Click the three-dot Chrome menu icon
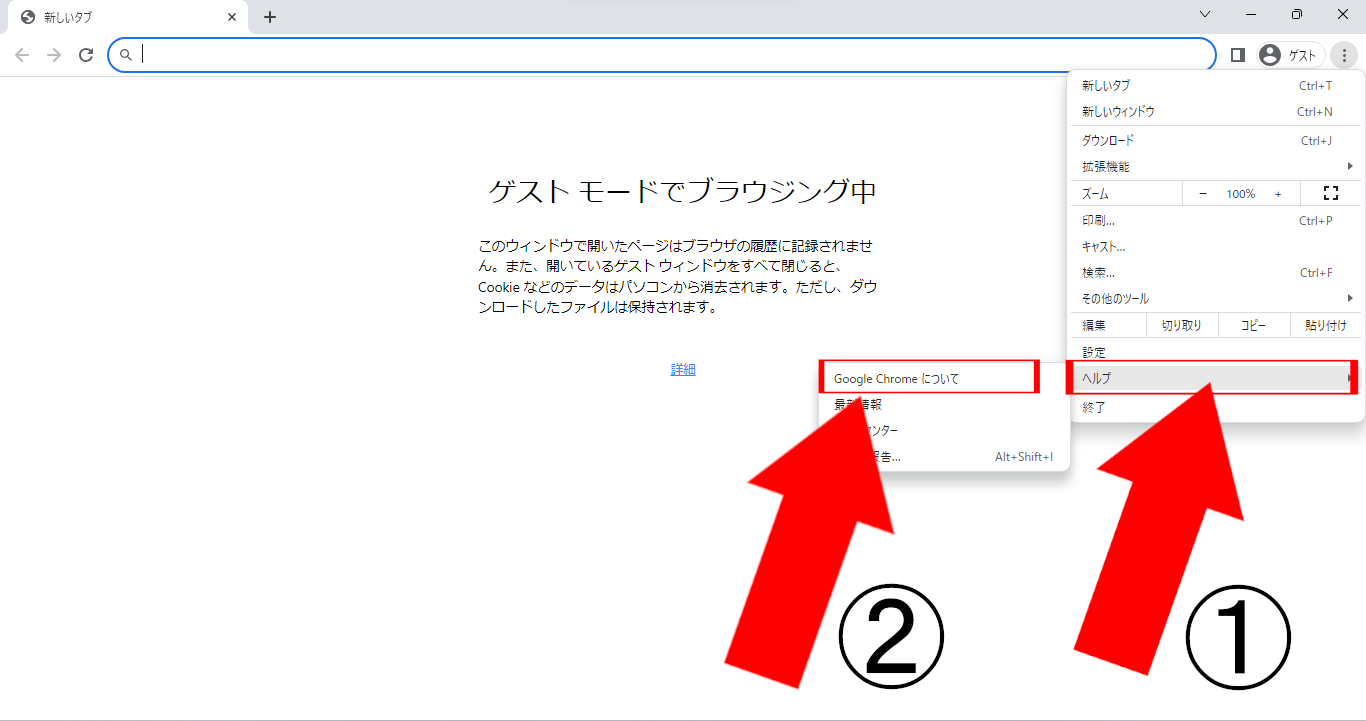This screenshot has height=721, width=1366. [1345, 55]
